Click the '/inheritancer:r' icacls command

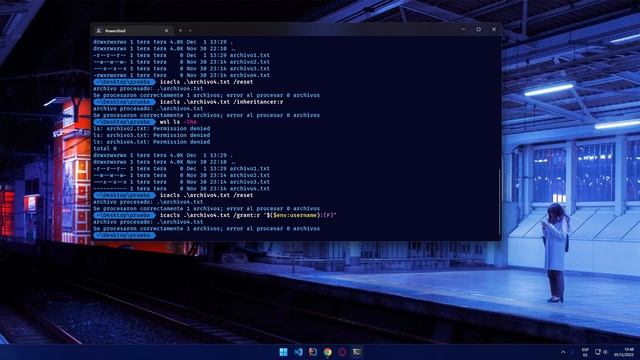222,102
